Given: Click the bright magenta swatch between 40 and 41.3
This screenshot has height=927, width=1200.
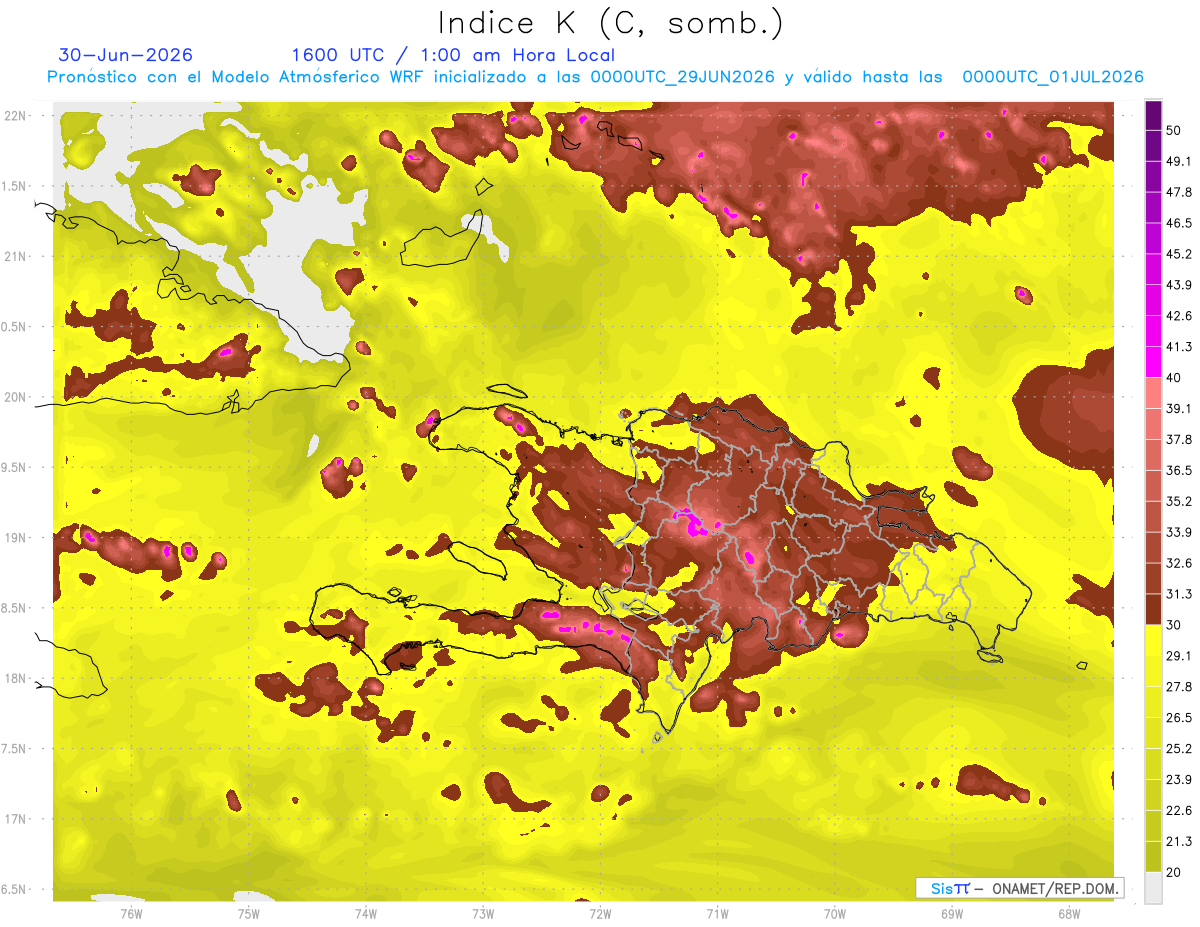Looking at the screenshot, I should tap(1153, 362).
